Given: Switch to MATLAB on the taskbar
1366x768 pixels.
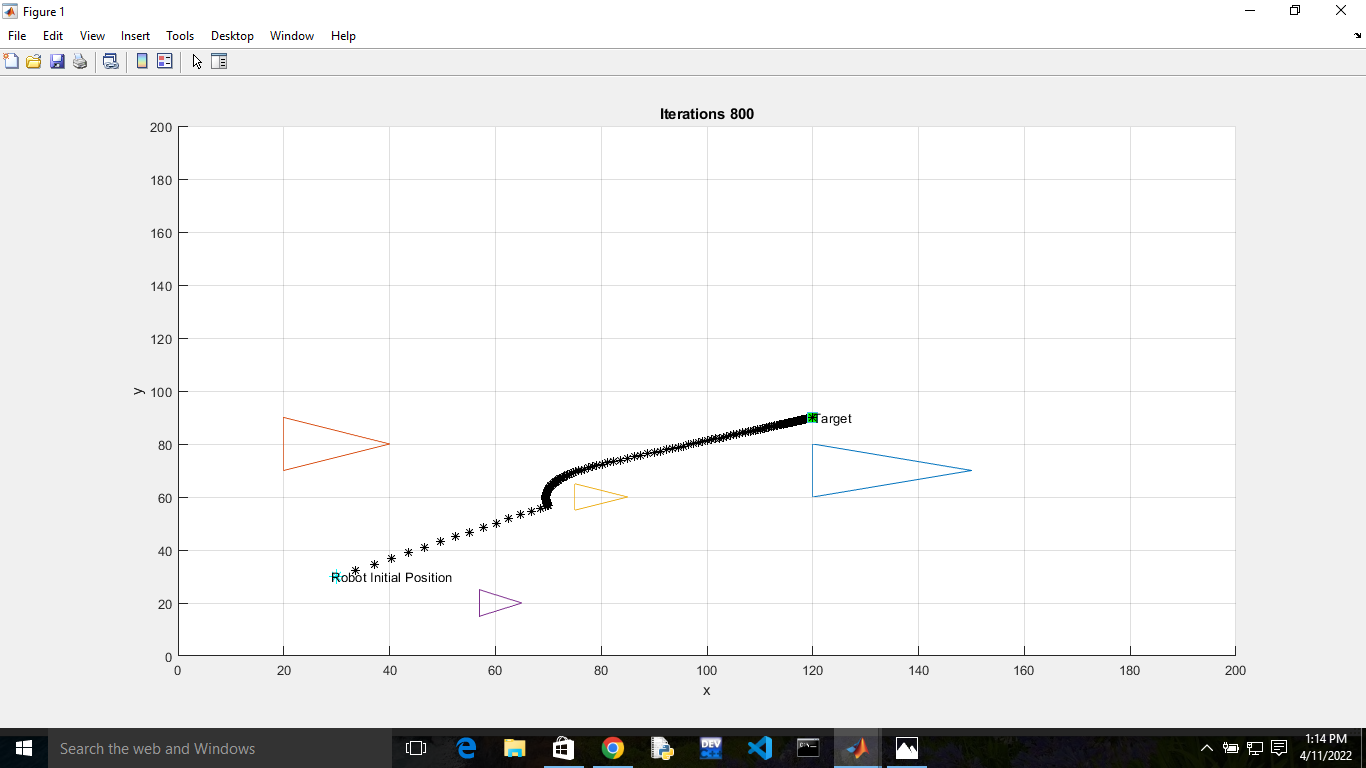Looking at the screenshot, I should coord(856,748).
